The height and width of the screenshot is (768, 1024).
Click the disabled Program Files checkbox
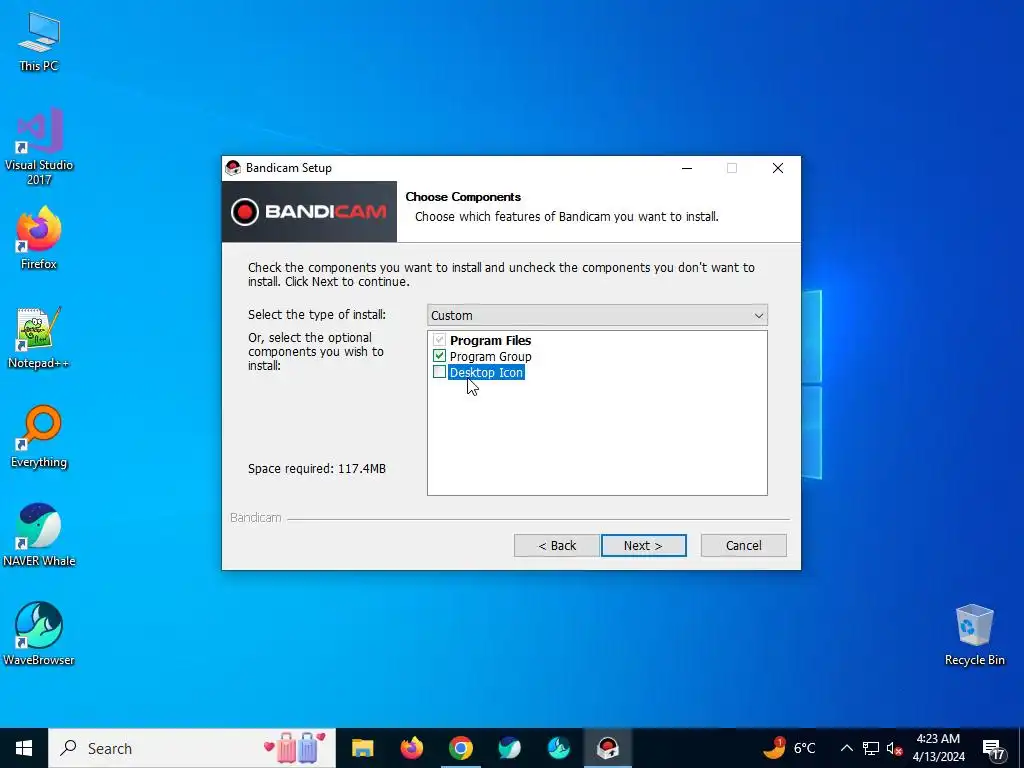(x=440, y=340)
